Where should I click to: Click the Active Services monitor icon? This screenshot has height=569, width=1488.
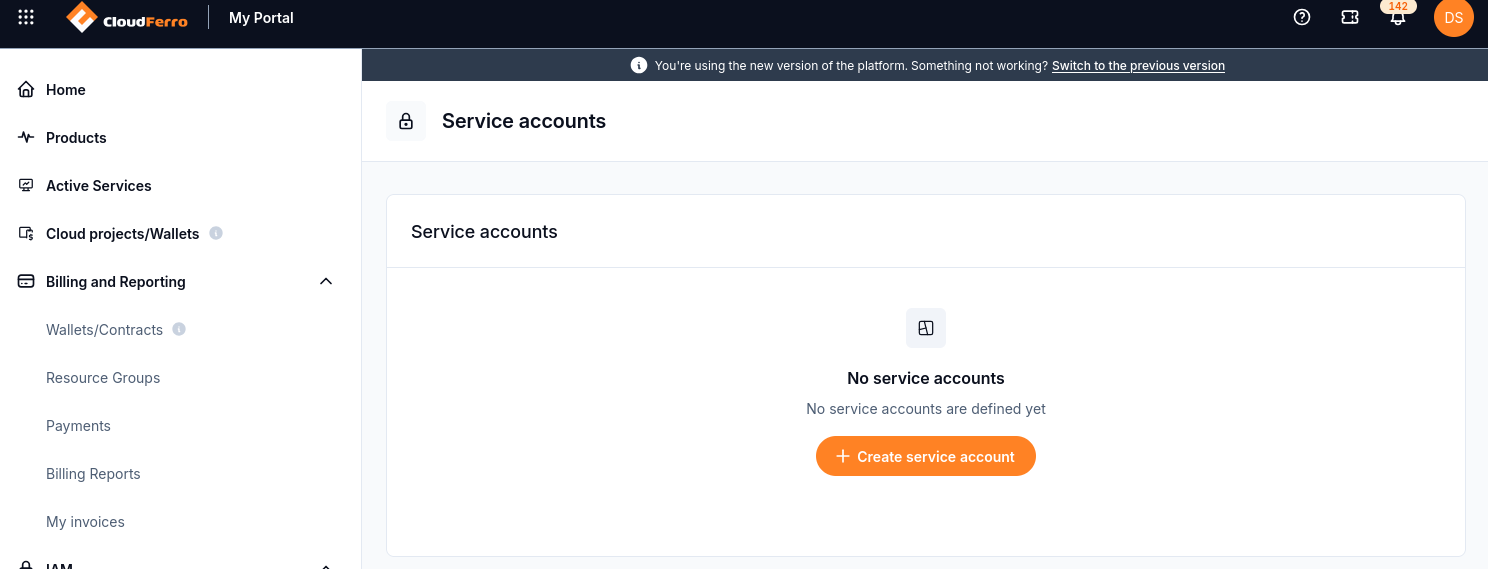(x=27, y=186)
